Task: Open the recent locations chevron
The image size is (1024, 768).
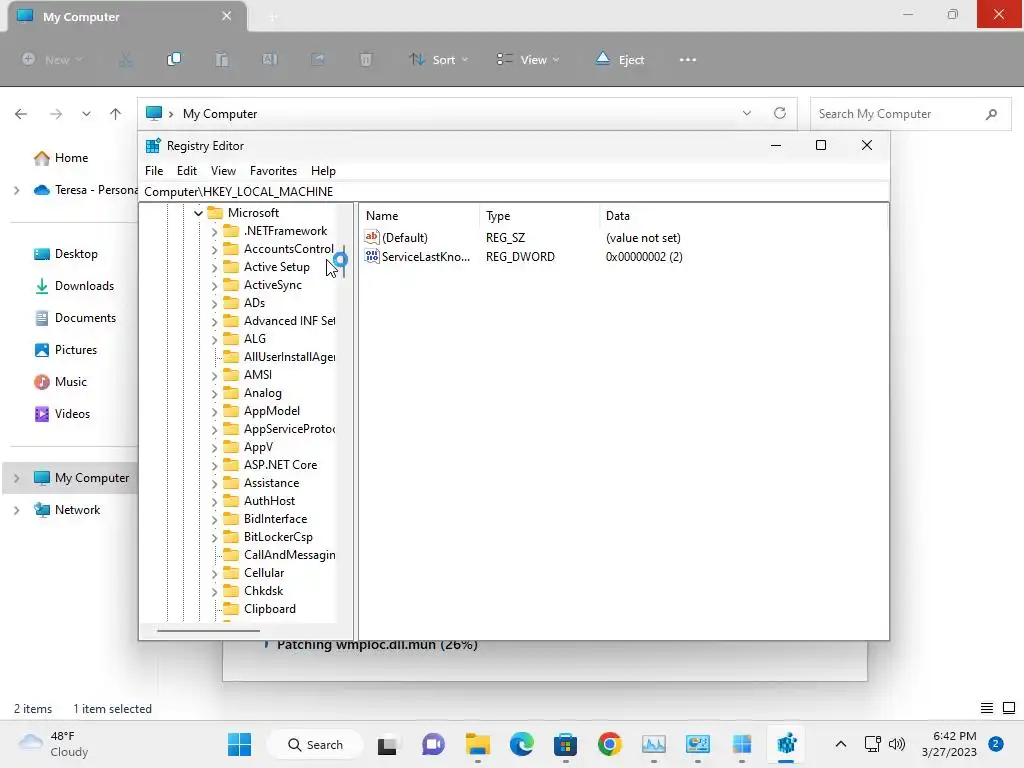Action: (86, 114)
